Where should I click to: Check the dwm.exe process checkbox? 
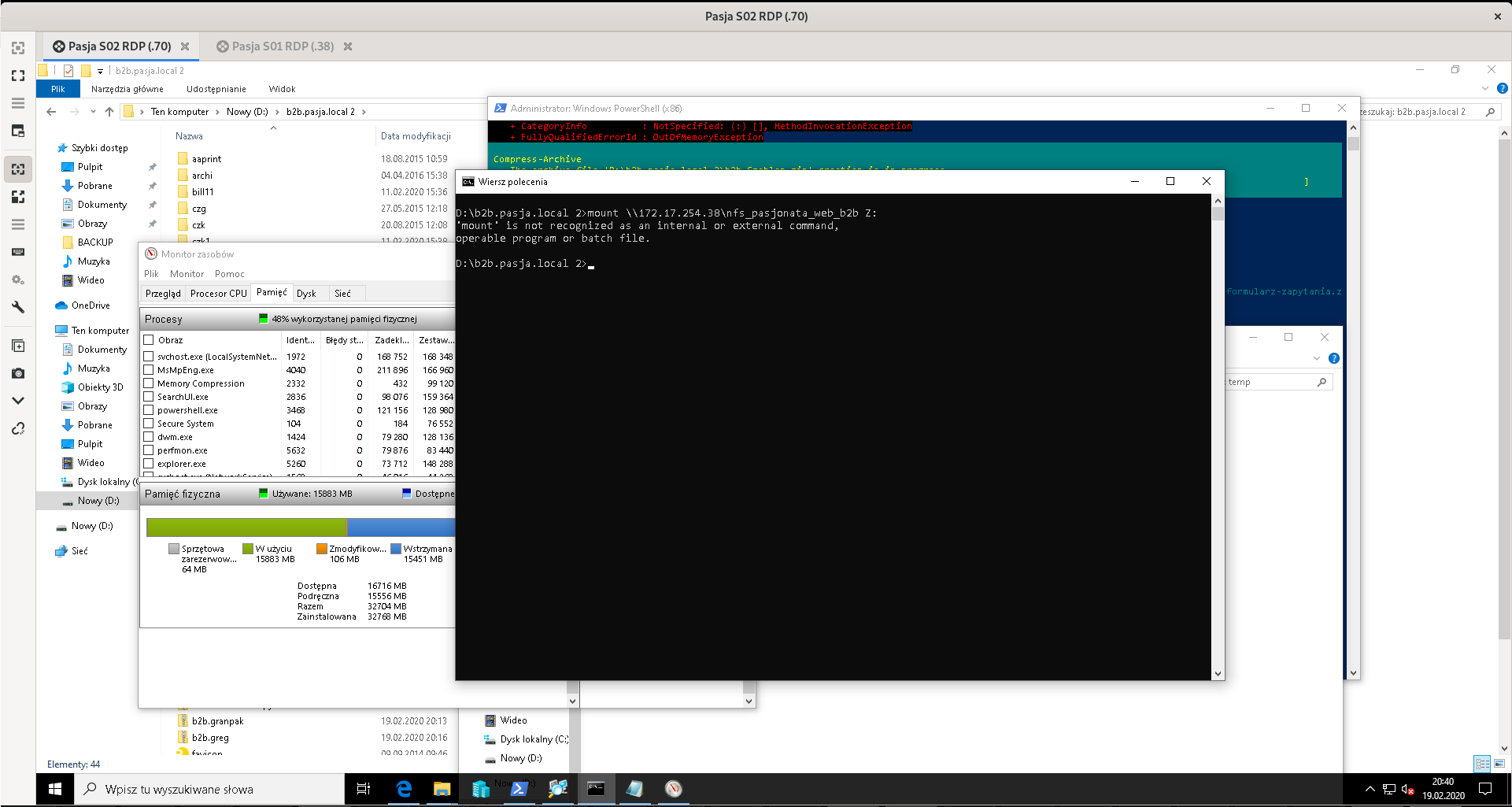[148, 437]
